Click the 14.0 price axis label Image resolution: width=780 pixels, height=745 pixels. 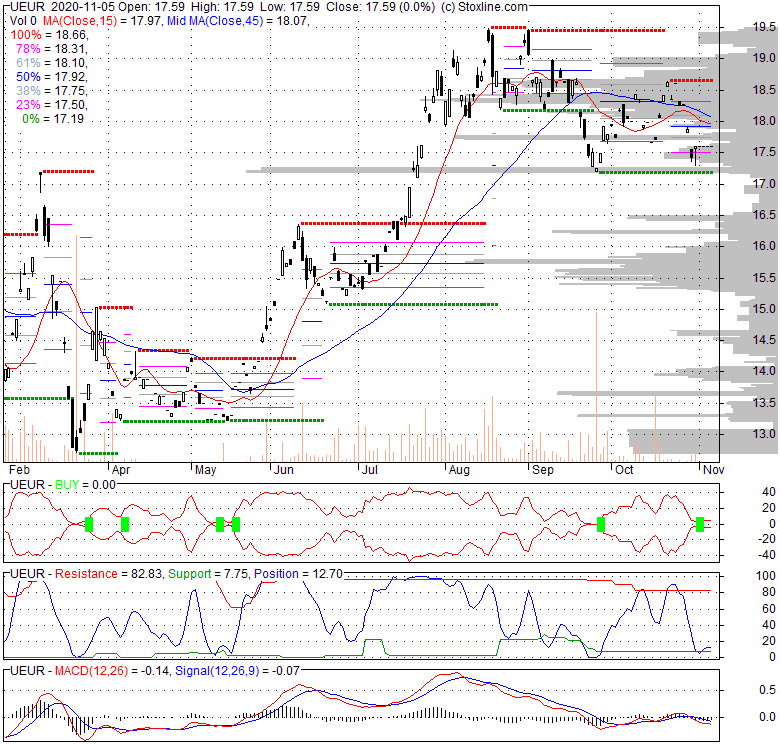click(x=764, y=371)
